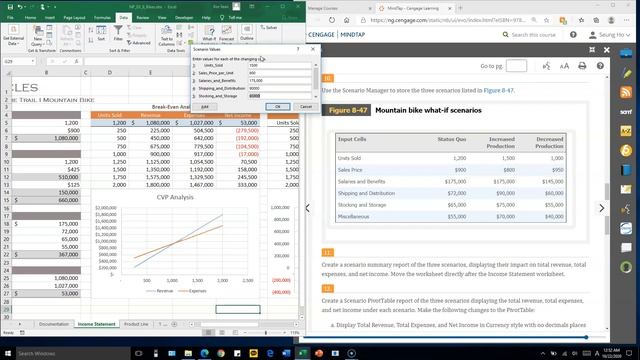
Task: Click the orange RSS feed icon in the sidebar
Action: (626, 92)
